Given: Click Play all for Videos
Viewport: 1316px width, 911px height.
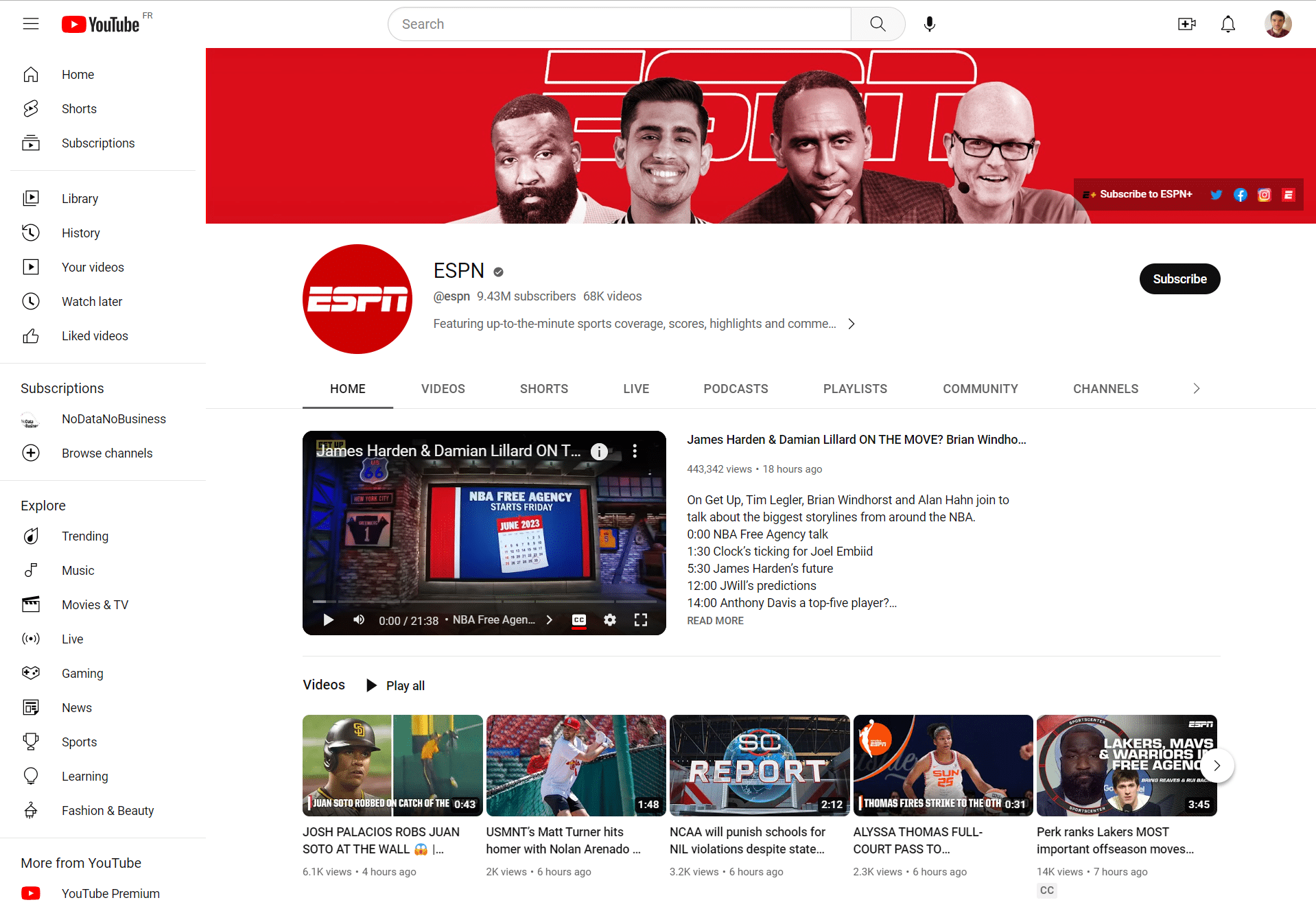Looking at the screenshot, I should coord(396,685).
